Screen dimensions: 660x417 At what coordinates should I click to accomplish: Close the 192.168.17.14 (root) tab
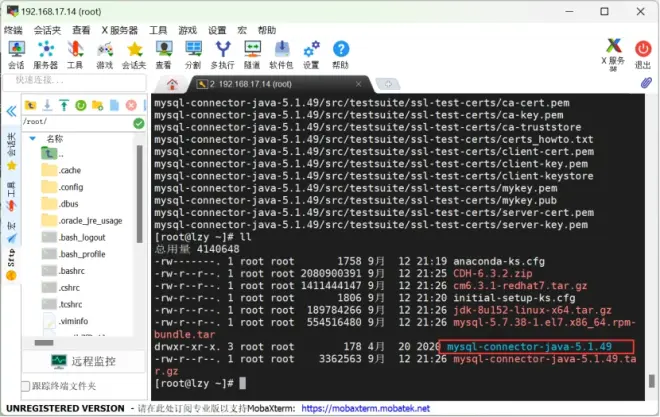coord(359,84)
